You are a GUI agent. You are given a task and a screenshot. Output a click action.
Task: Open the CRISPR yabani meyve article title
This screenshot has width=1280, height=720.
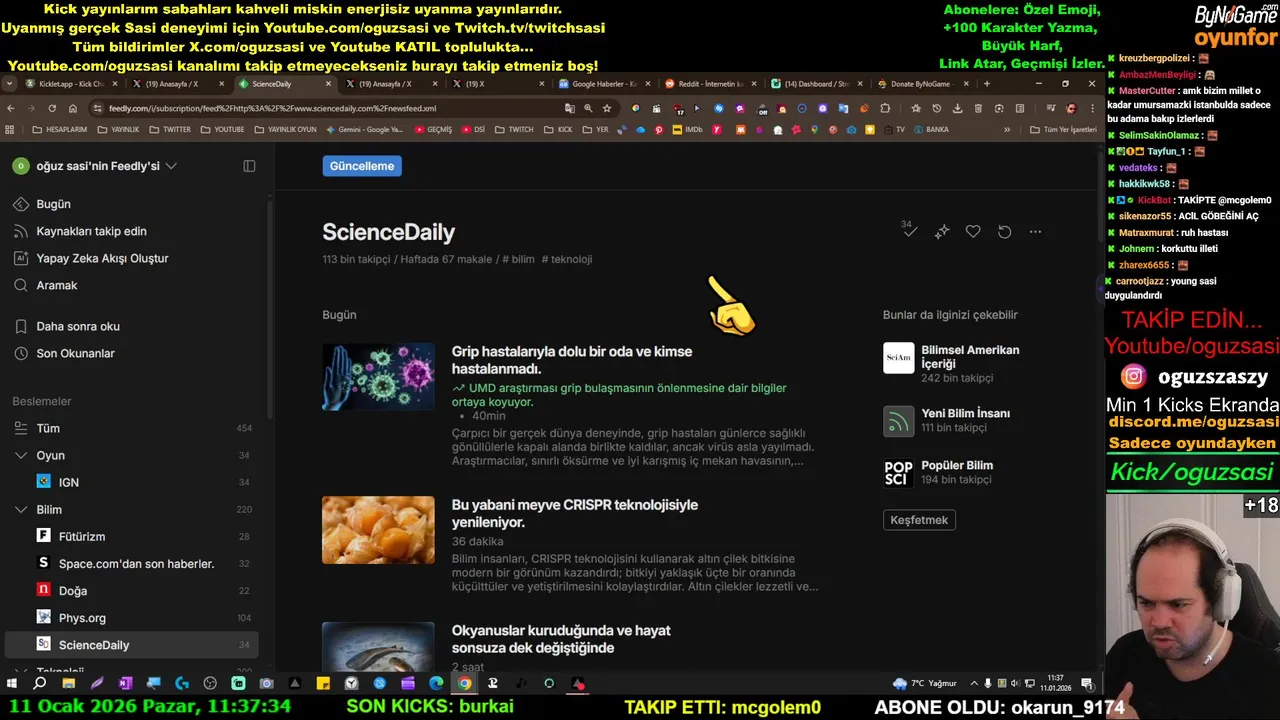(575, 513)
